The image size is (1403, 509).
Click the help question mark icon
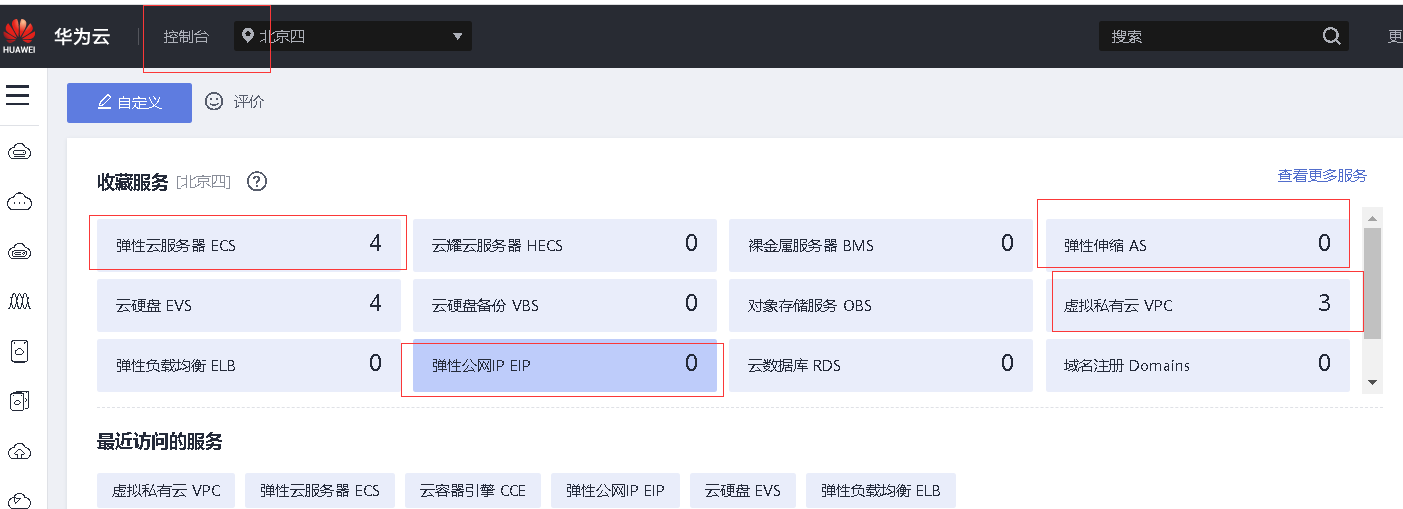pyautogui.click(x=257, y=182)
